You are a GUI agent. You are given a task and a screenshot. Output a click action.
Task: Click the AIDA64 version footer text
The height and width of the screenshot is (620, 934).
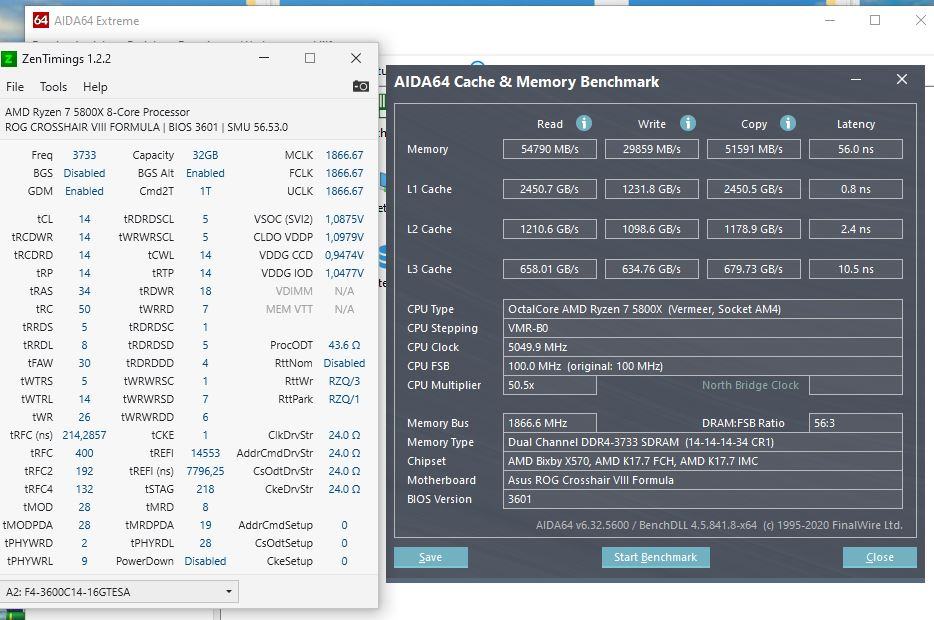pyautogui.click(x=719, y=525)
